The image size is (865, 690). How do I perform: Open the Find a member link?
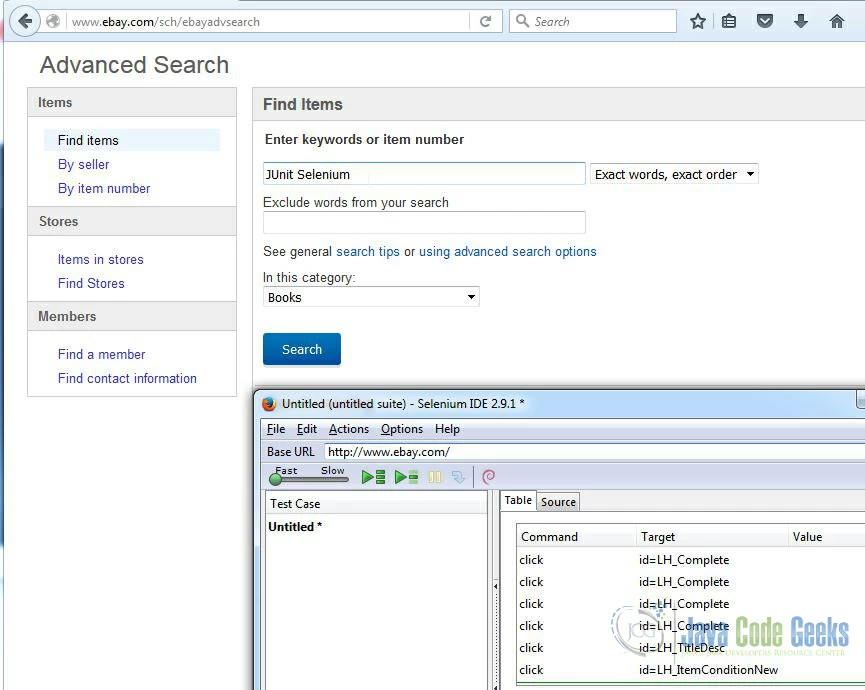(102, 354)
